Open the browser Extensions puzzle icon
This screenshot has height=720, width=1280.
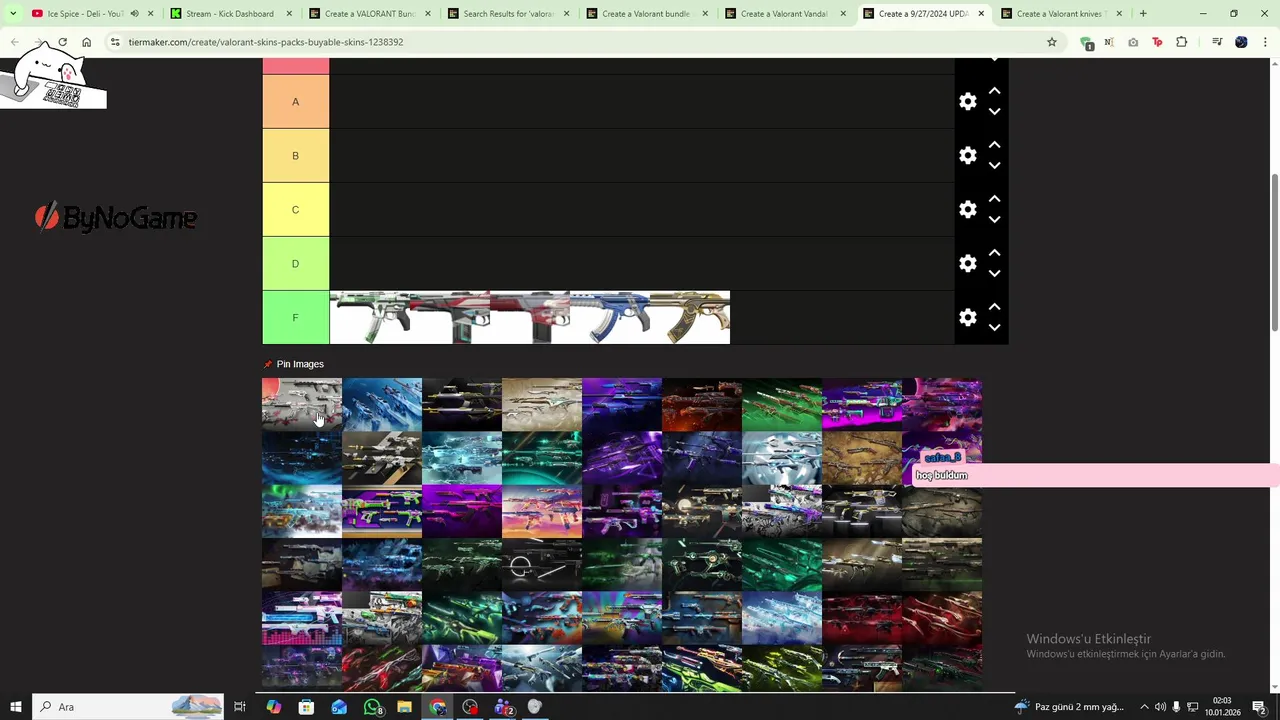[x=1182, y=42]
